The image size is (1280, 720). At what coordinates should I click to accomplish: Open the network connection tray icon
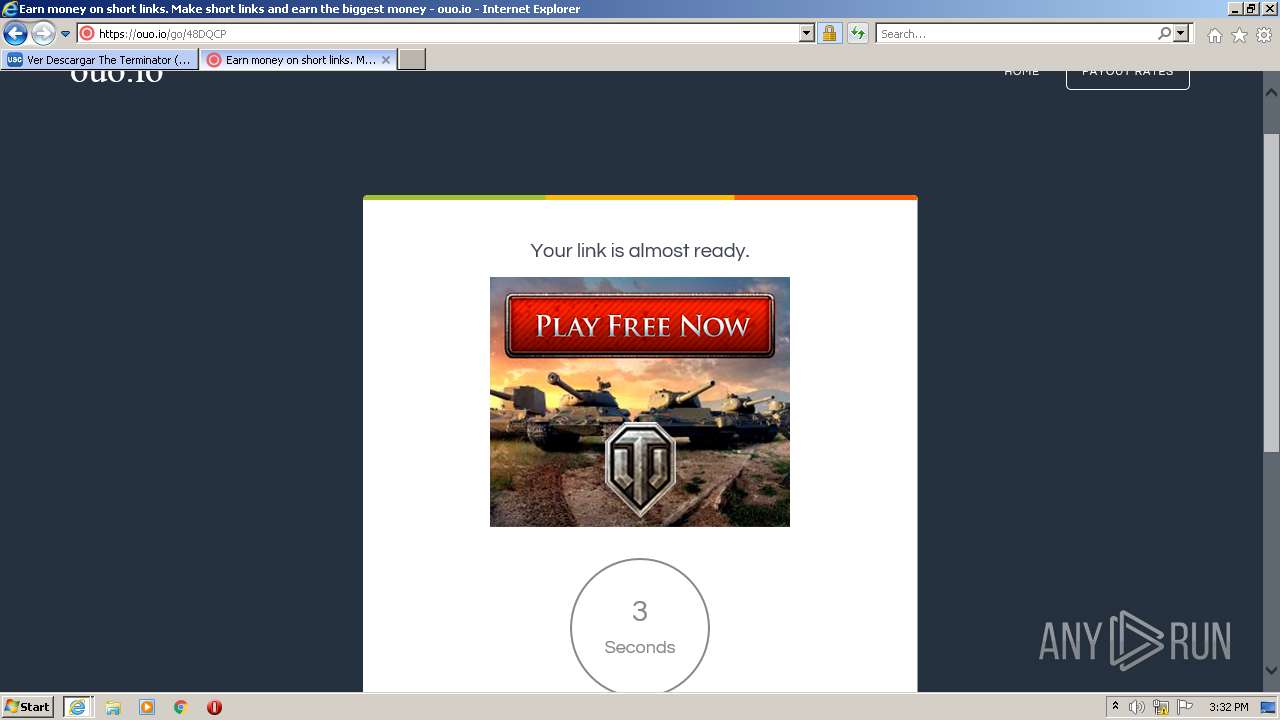click(1161, 707)
